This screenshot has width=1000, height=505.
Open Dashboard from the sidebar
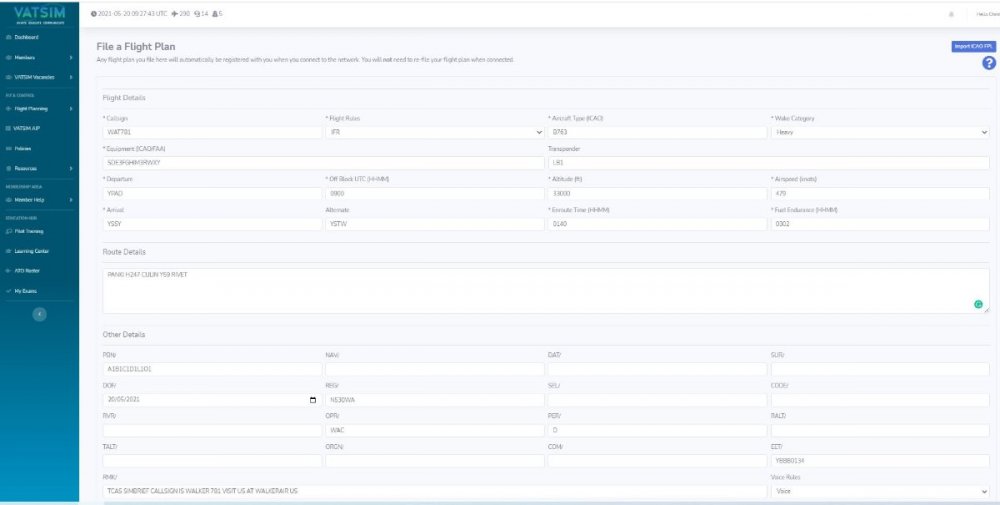click(x=29, y=37)
